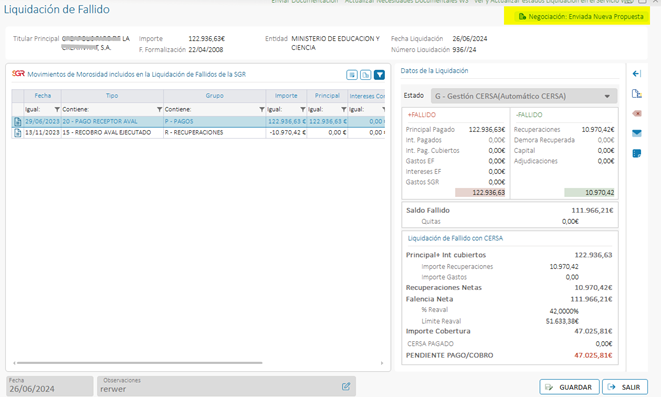This screenshot has height=397, width=661.
Task: Select the 13/11/2023 date cell
Action: [x=42, y=132]
